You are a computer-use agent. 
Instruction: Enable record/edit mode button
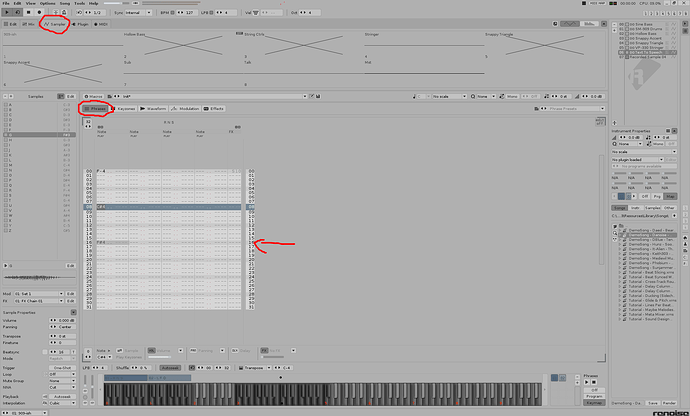pyautogui.click(x=39, y=12)
